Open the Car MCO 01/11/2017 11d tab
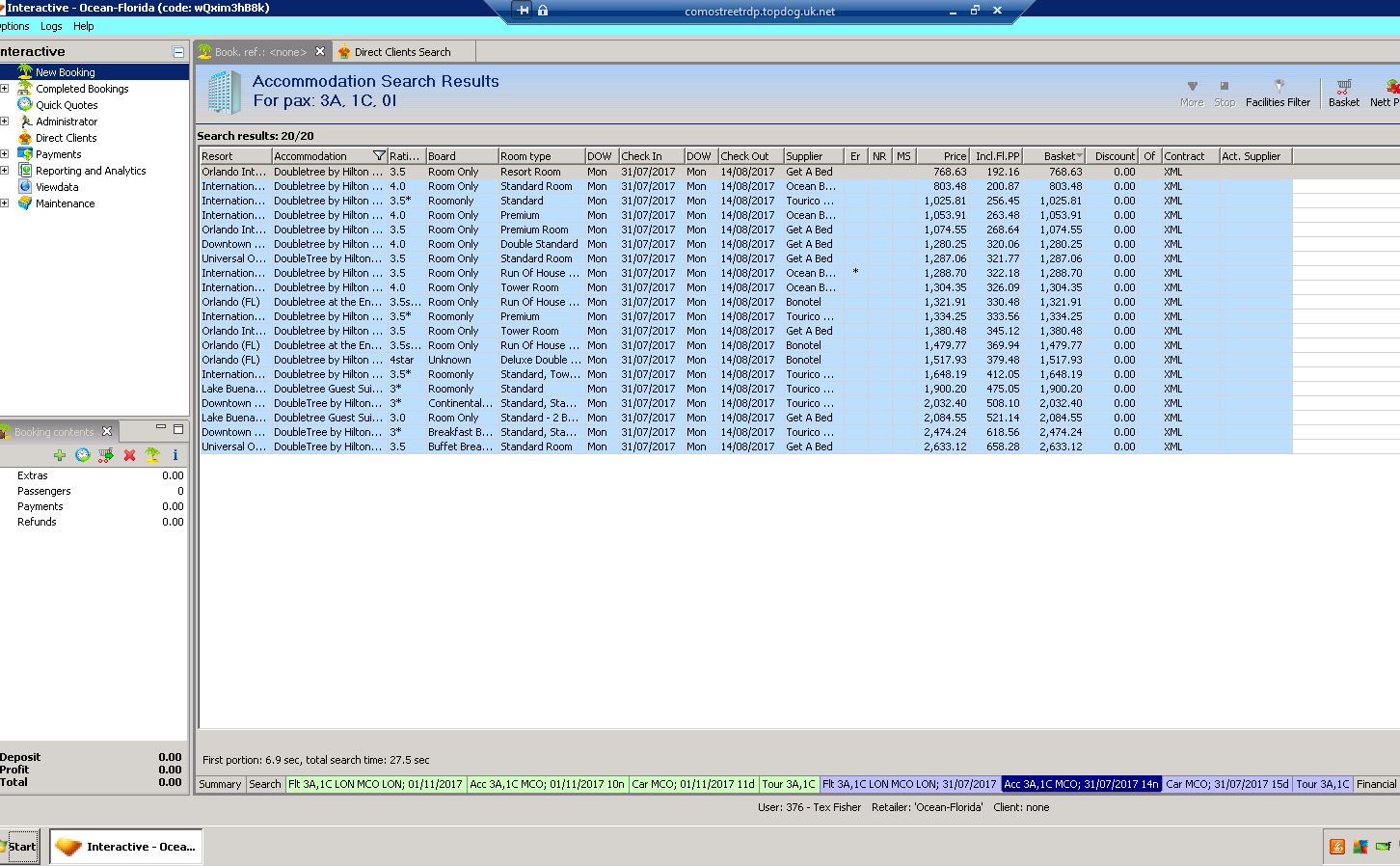The image size is (1400, 866). pyautogui.click(x=693, y=784)
